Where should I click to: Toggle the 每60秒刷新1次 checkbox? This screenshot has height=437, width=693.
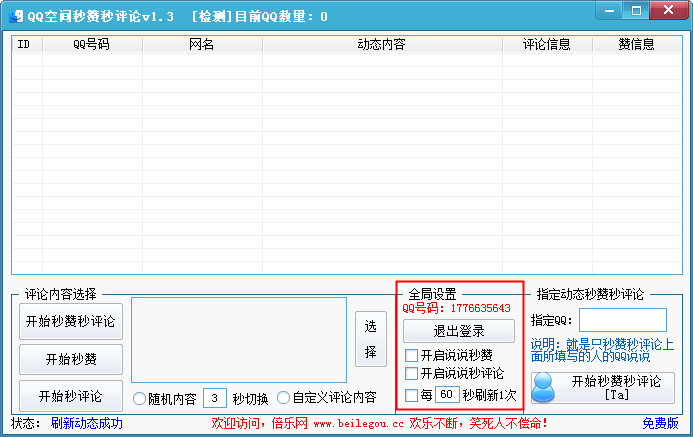pyautogui.click(x=411, y=395)
